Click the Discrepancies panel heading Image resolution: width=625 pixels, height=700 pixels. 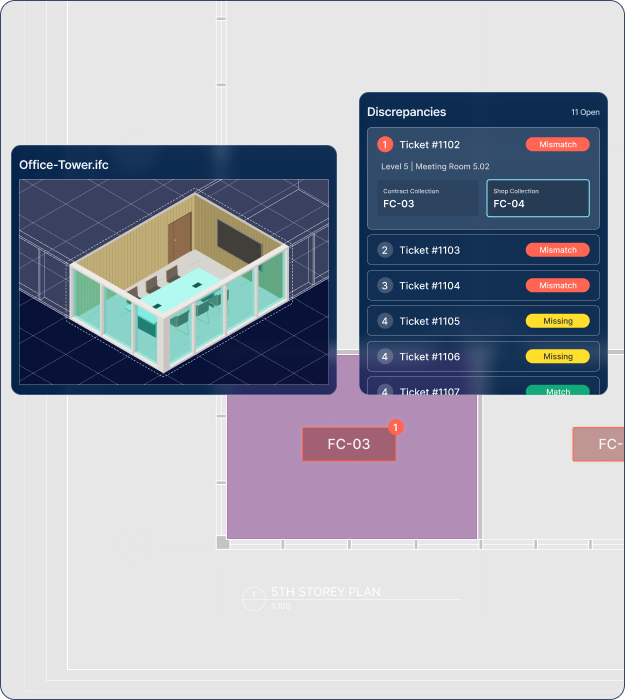pyautogui.click(x=406, y=112)
